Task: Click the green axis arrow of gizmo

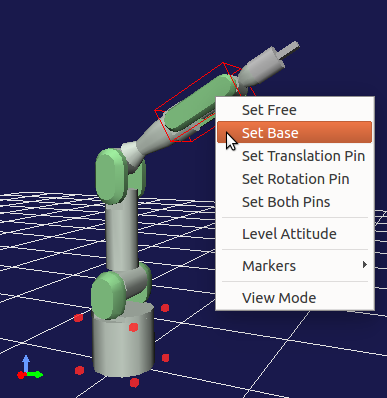Action: point(35,375)
